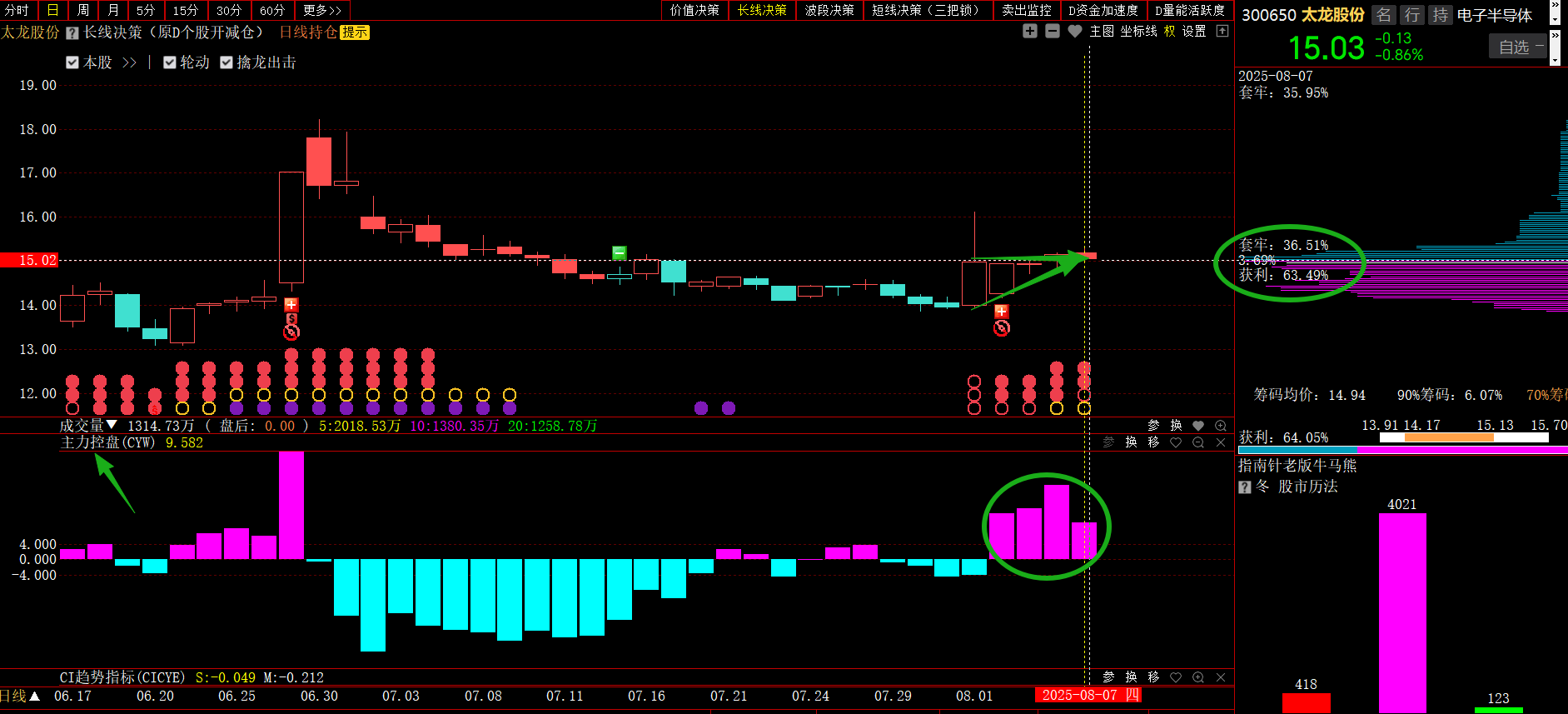Open the 成交量 indicator dropdown arrow
Viewport: 1568px width, 714px height.
(x=112, y=425)
